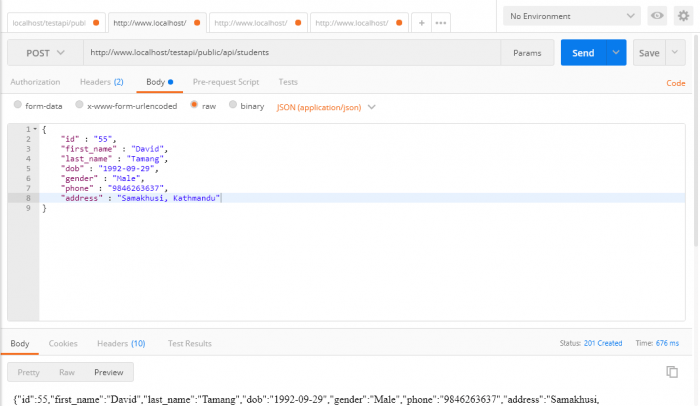Open the response Cookies tab
Screen dimensions: 700x406
coord(63,343)
